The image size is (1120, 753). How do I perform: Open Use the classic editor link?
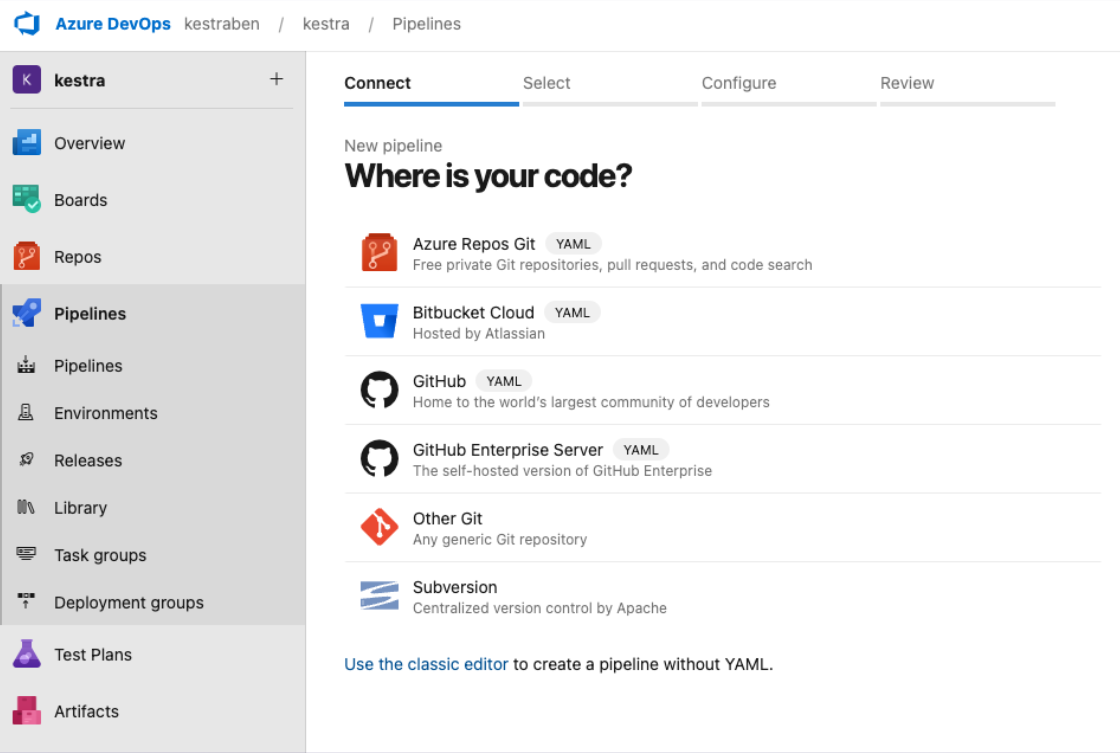[x=426, y=663]
